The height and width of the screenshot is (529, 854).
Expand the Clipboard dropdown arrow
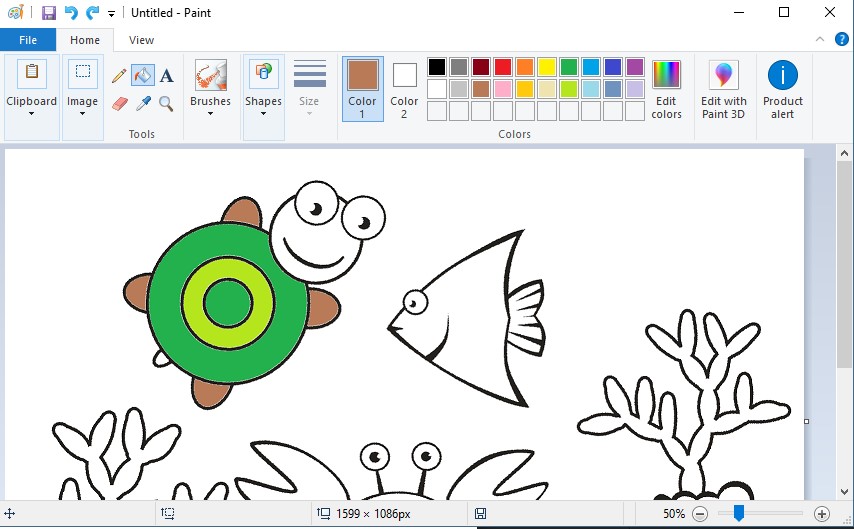(32, 114)
